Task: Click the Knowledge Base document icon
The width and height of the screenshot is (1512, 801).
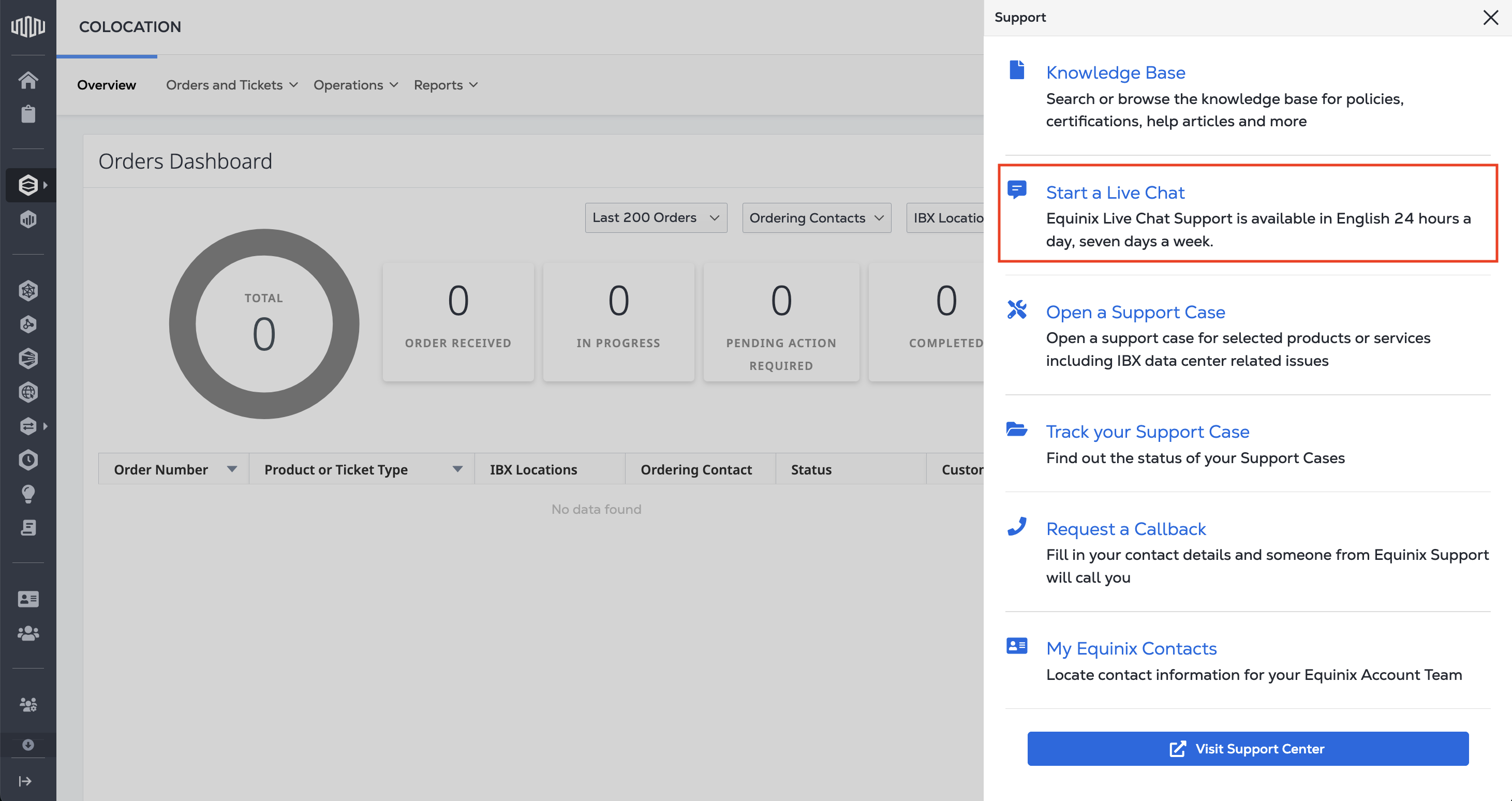Action: pos(1017,70)
